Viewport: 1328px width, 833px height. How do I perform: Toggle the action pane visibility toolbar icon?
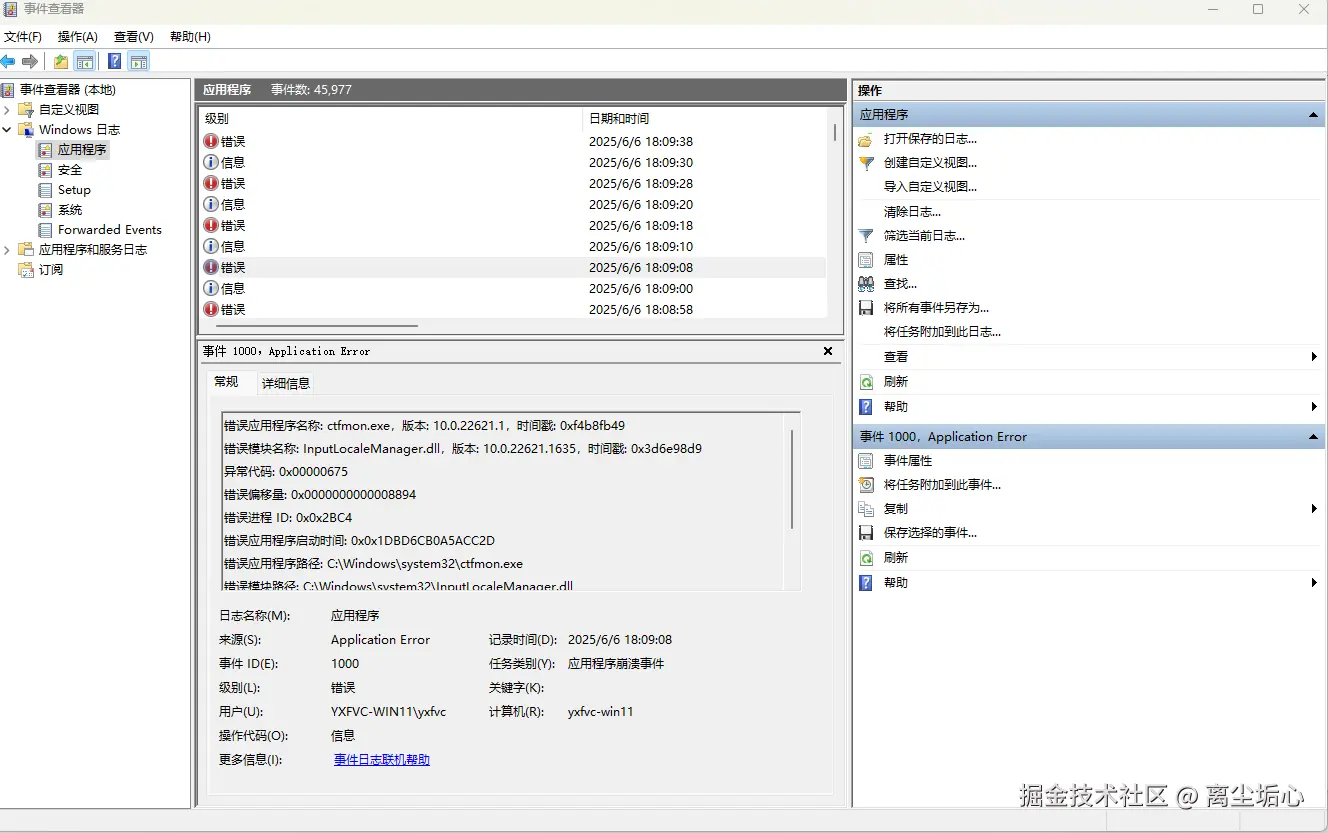coord(138,61)
